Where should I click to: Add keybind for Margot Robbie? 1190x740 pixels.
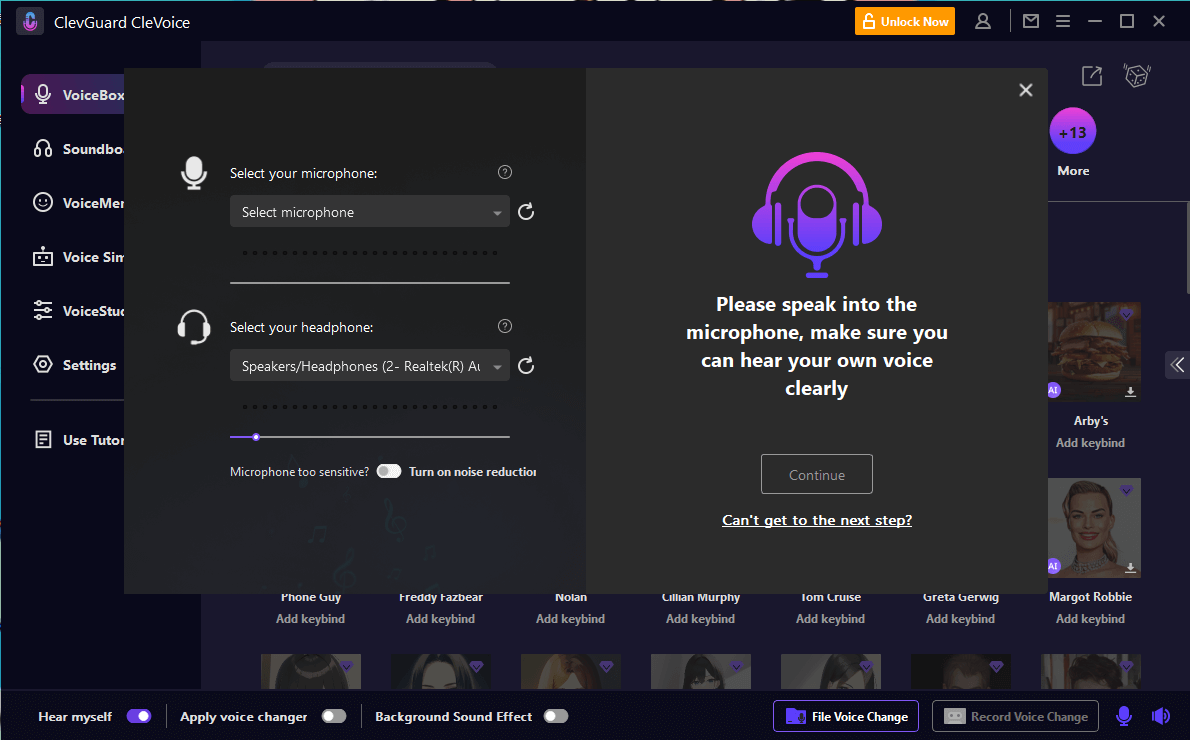click(1091, 619)
